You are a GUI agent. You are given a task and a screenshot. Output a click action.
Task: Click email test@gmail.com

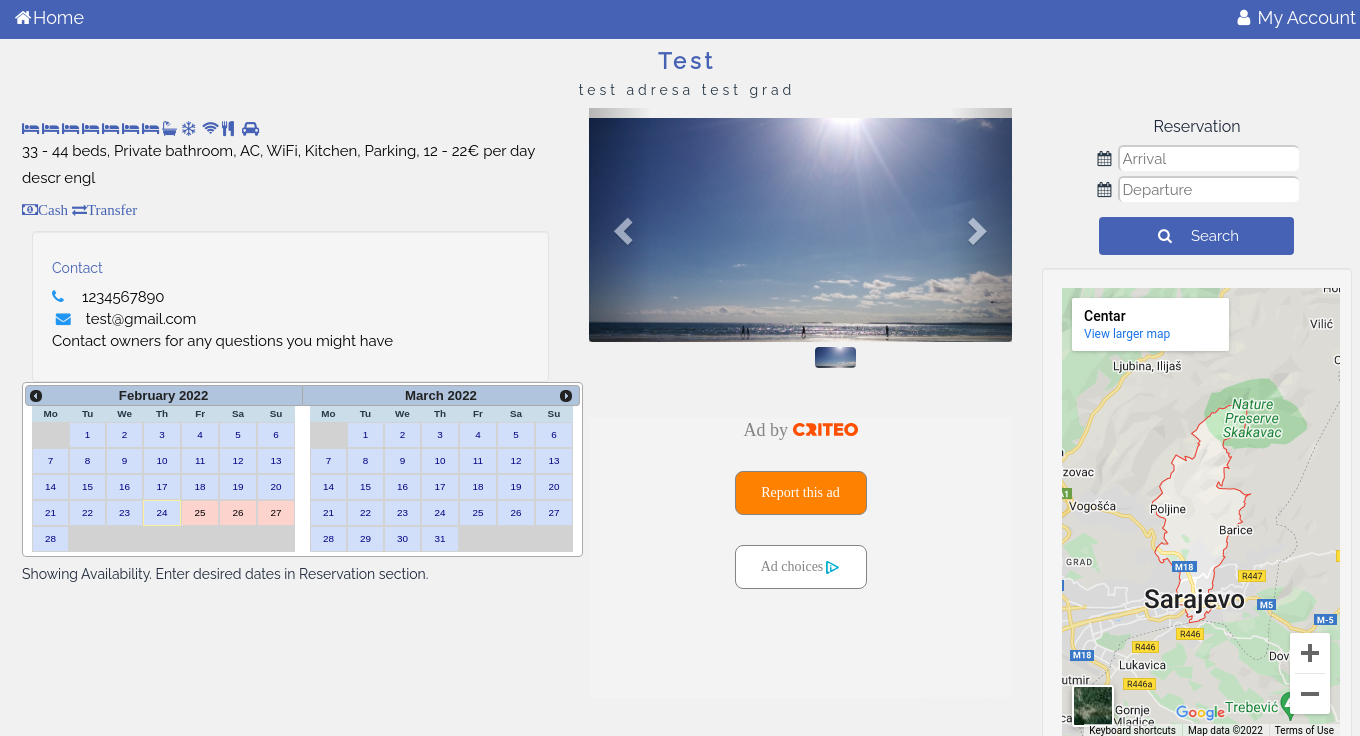[x=141, y=319]
